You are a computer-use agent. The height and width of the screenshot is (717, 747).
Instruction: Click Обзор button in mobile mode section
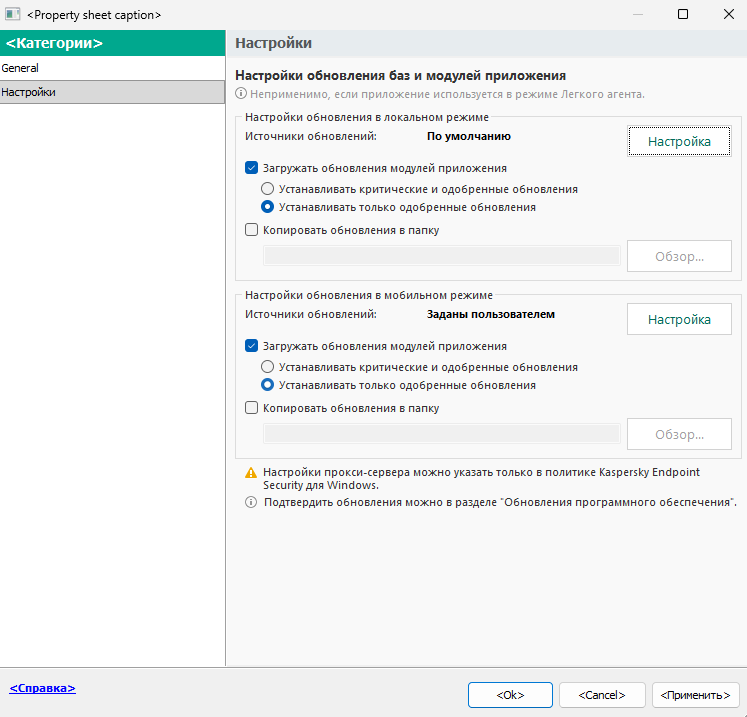[x=679, y=434]
